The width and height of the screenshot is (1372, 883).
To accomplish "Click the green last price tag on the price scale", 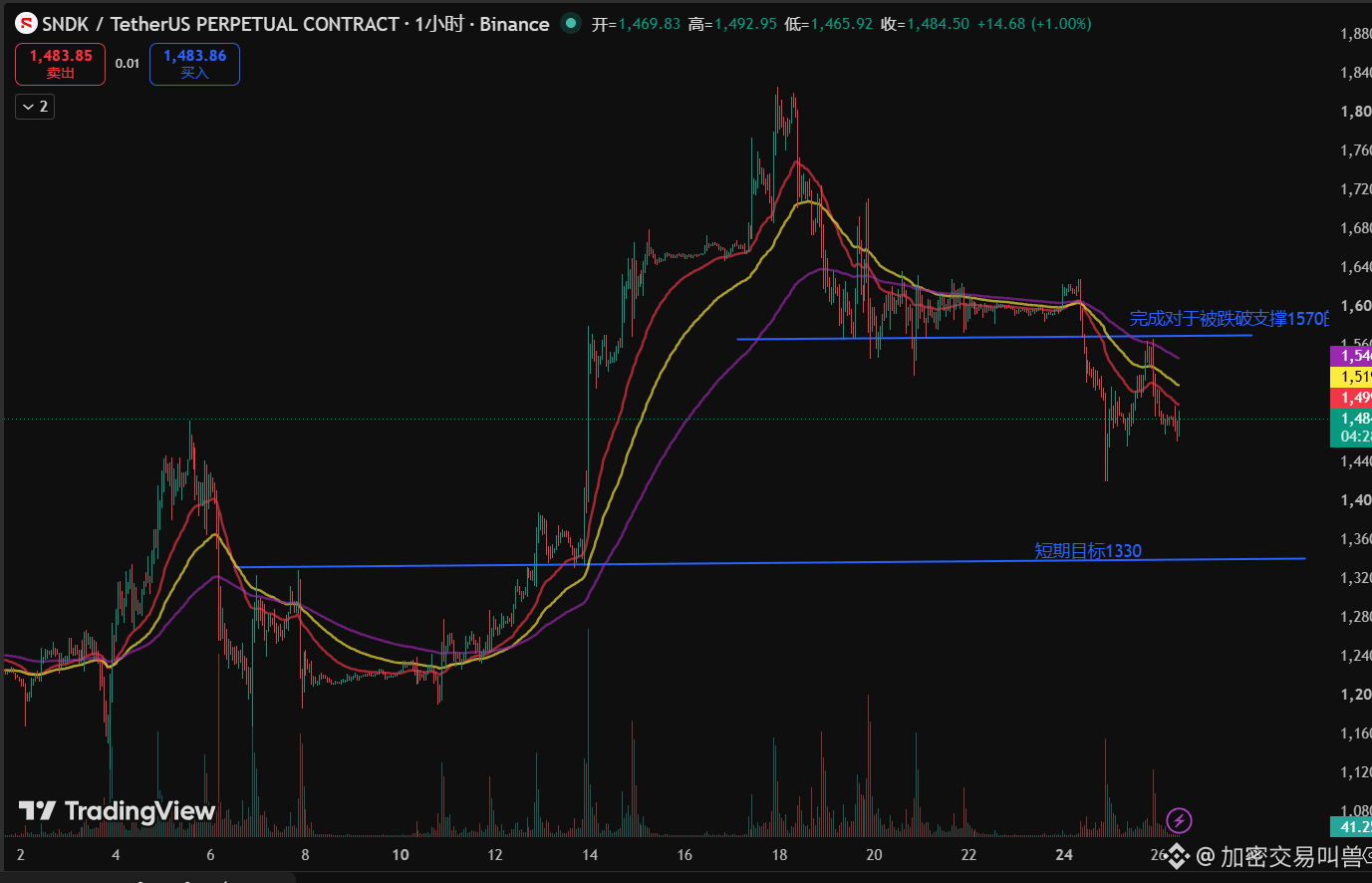I will click(1351, 428).
